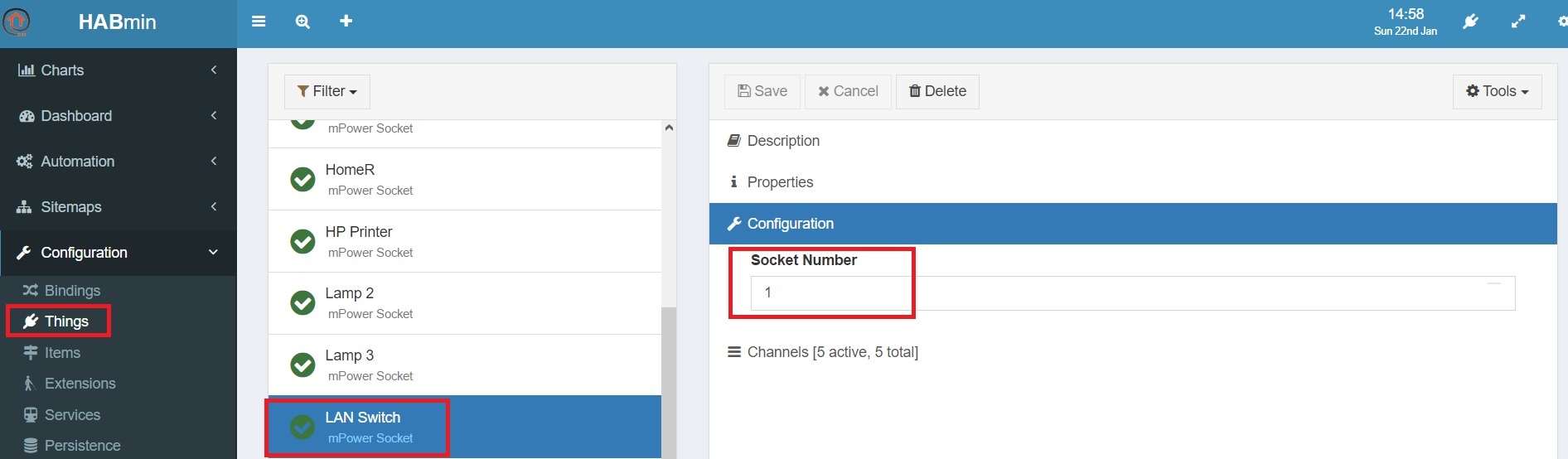This screenshot has height=459, width=1568.
Task: Collapse the Configuration sidebar menu
Action: click(118, 253)
